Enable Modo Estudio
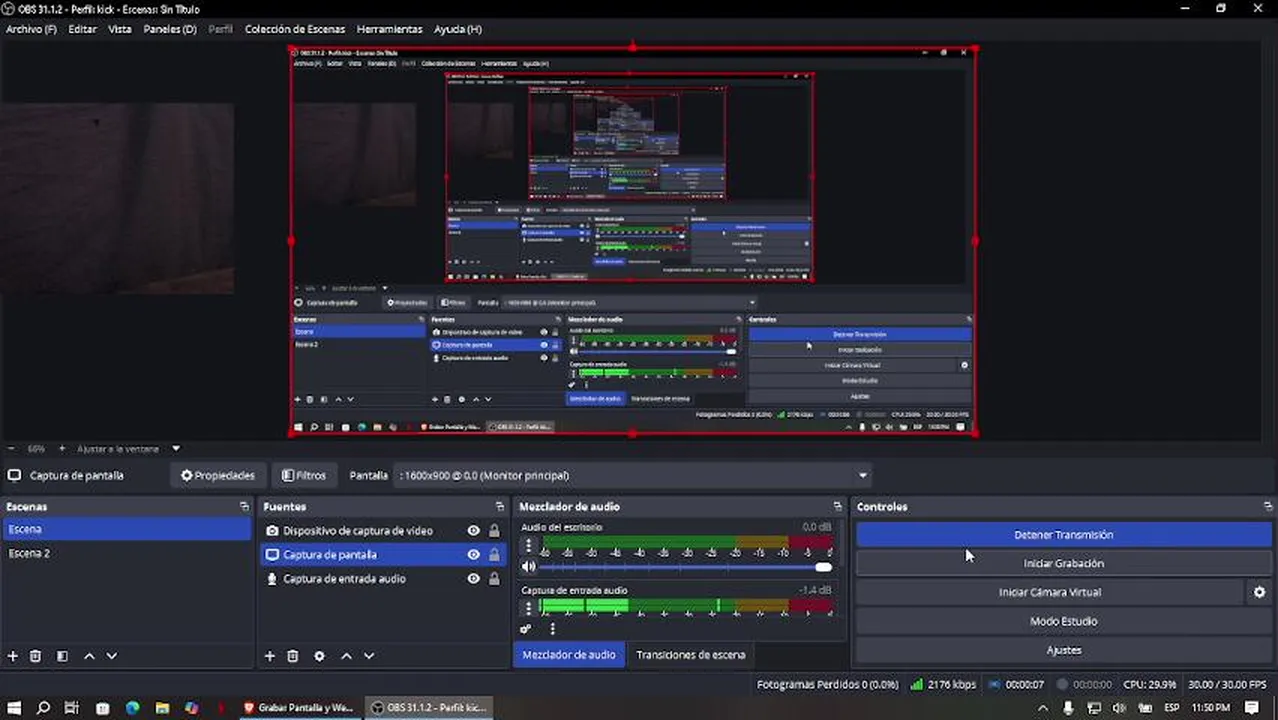1278x720 pixels. (x=1063, y=621)
